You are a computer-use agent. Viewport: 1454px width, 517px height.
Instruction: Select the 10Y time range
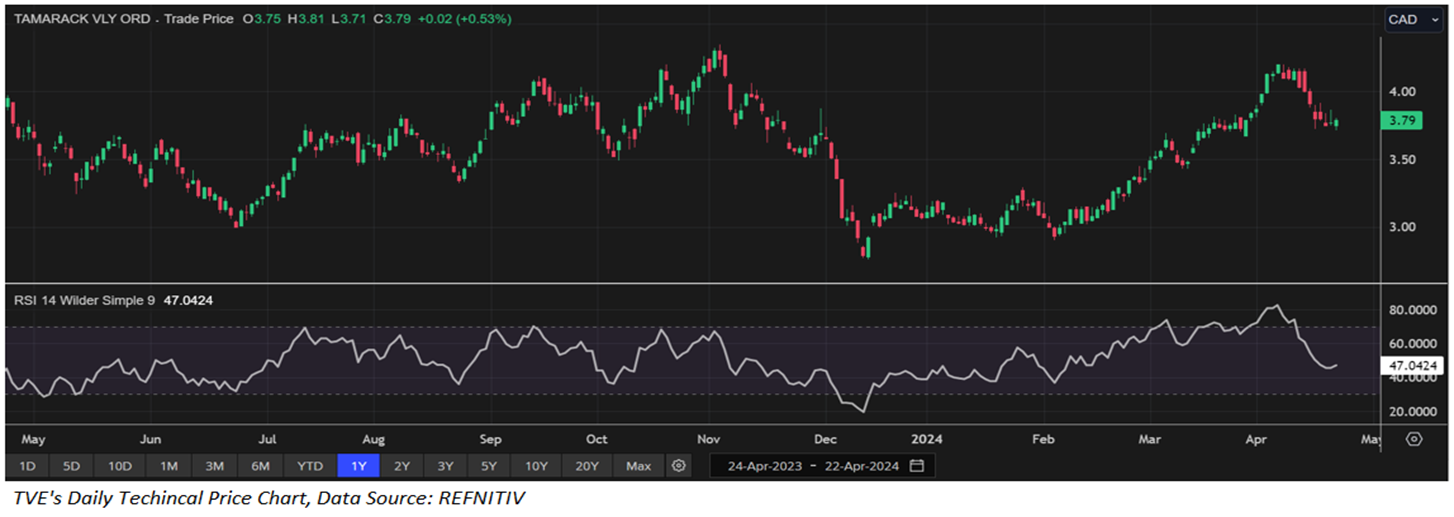pyautogui.click(x=536, y=466)
